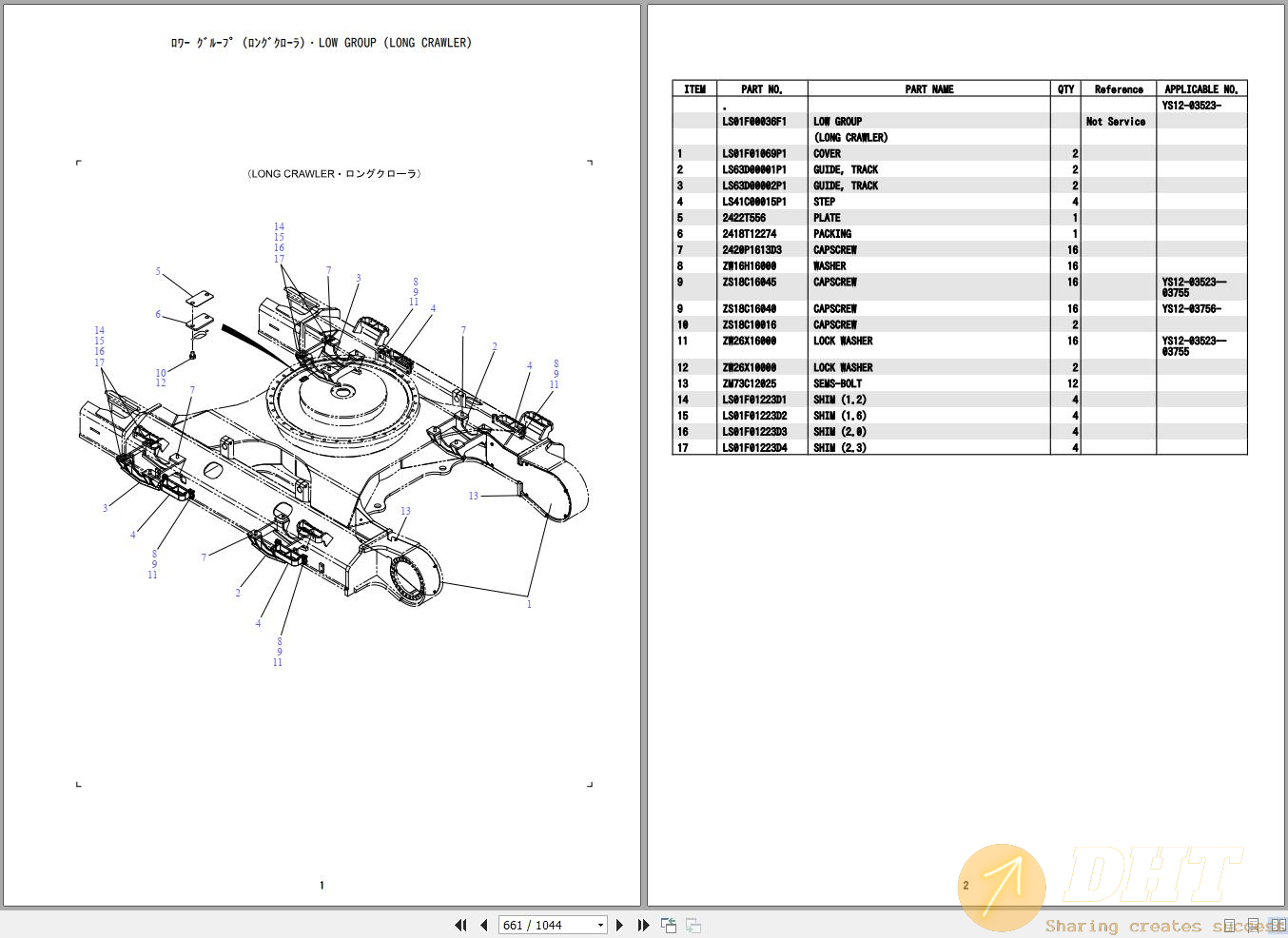Viewport: 1288px width, 938px height.
Task: Click the (LONG CRAWLER) part name line
Action: coord(850,138)
